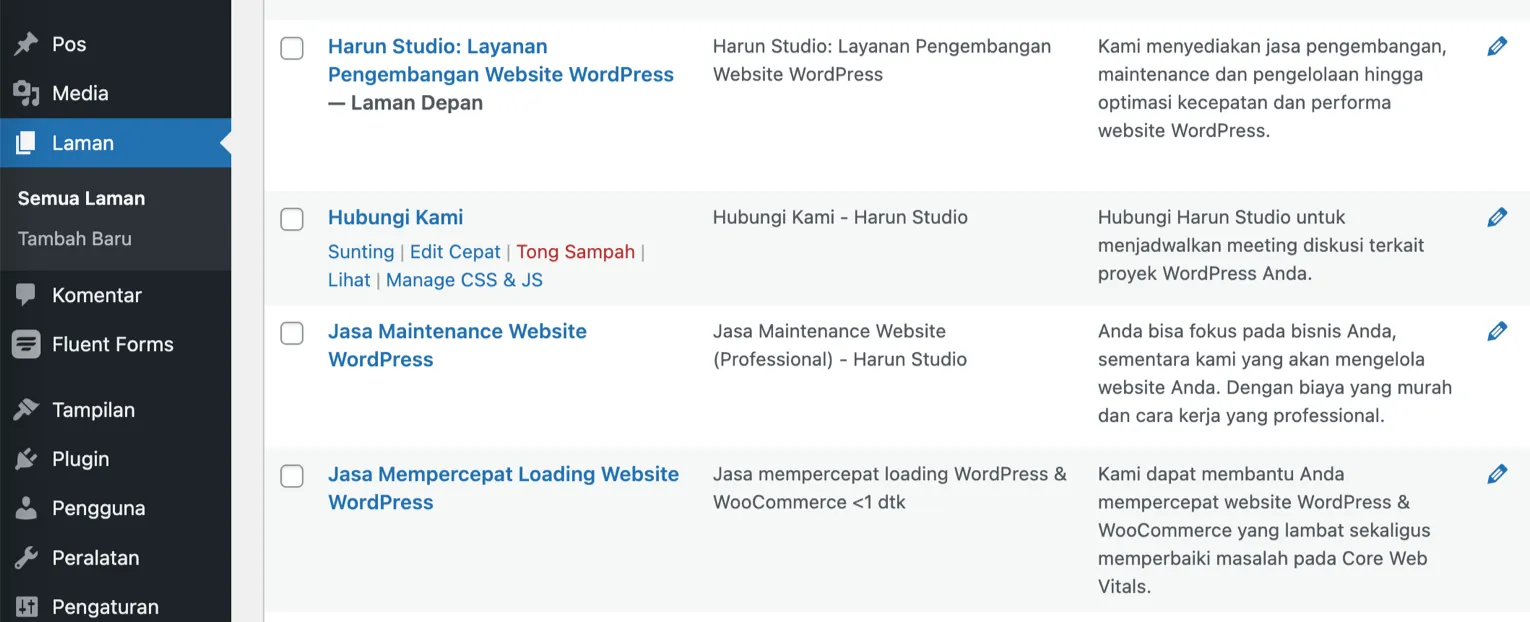The height and width of the screenshot is (622, 1530).
Task: Open the Media menu
Action: 116,93
